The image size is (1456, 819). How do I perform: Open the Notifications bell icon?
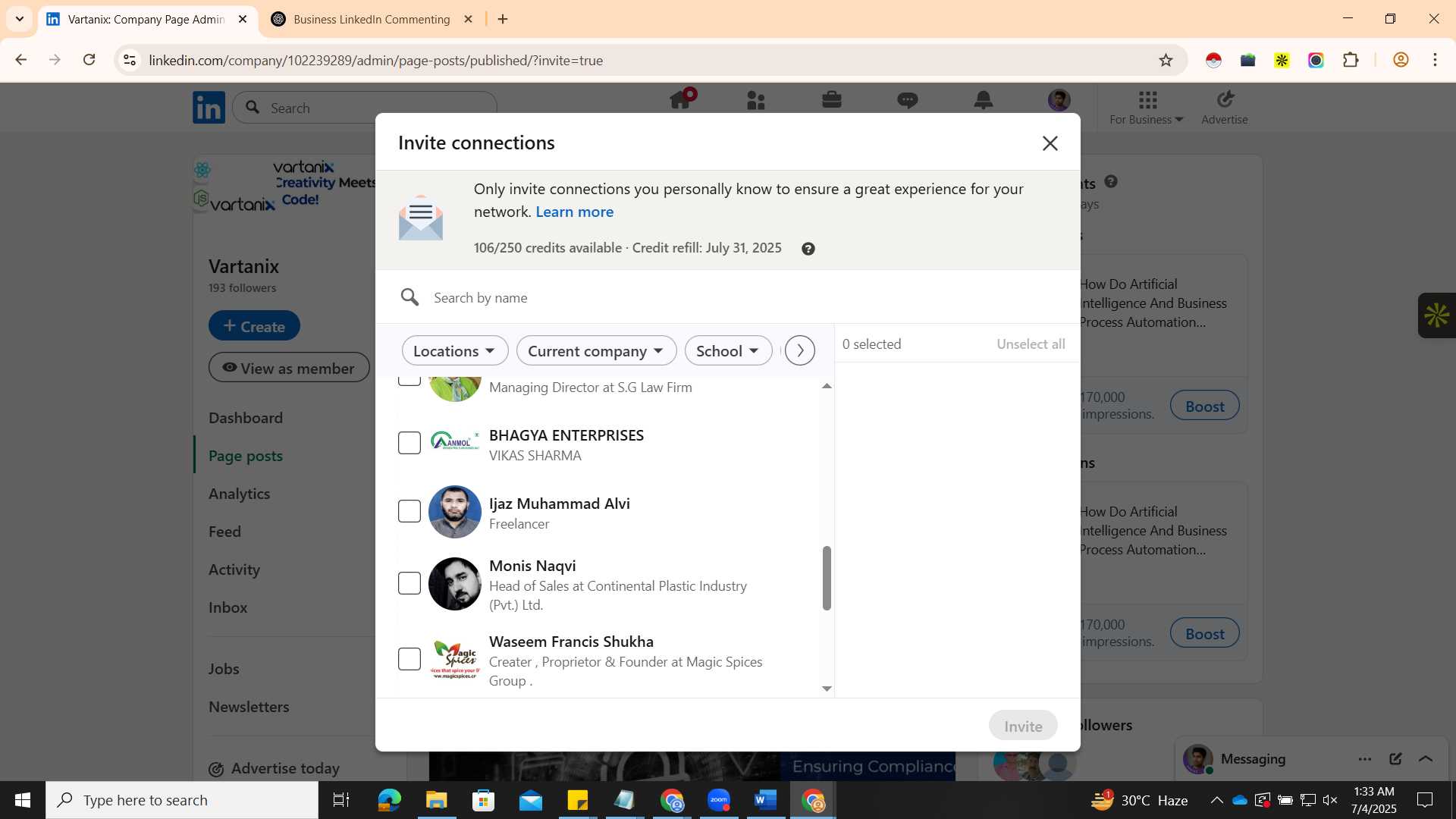tap(984, 99)
